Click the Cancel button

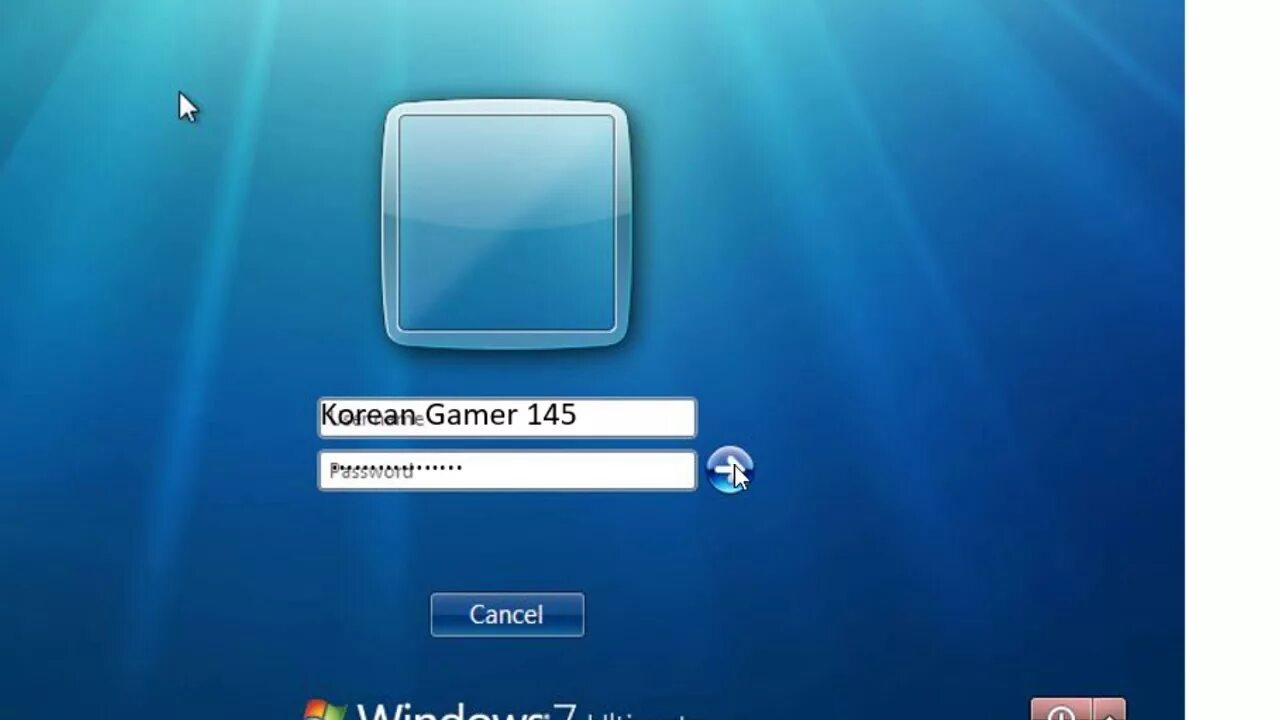click(x=507, y=614)
